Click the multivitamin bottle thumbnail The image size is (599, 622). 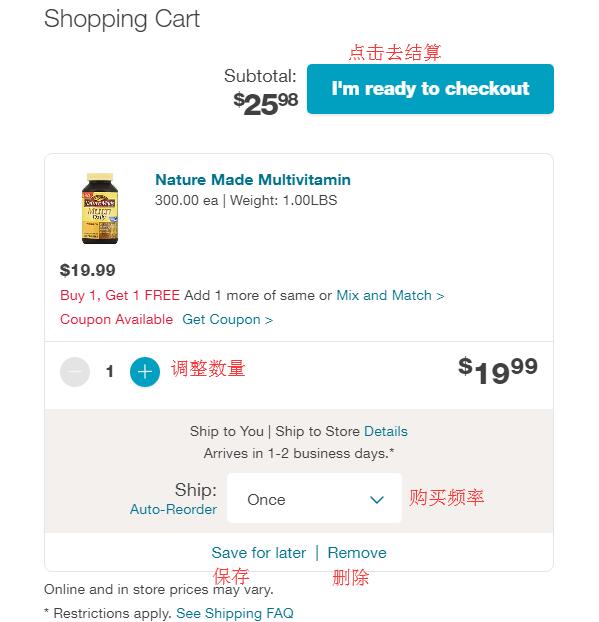pos(100,208)
